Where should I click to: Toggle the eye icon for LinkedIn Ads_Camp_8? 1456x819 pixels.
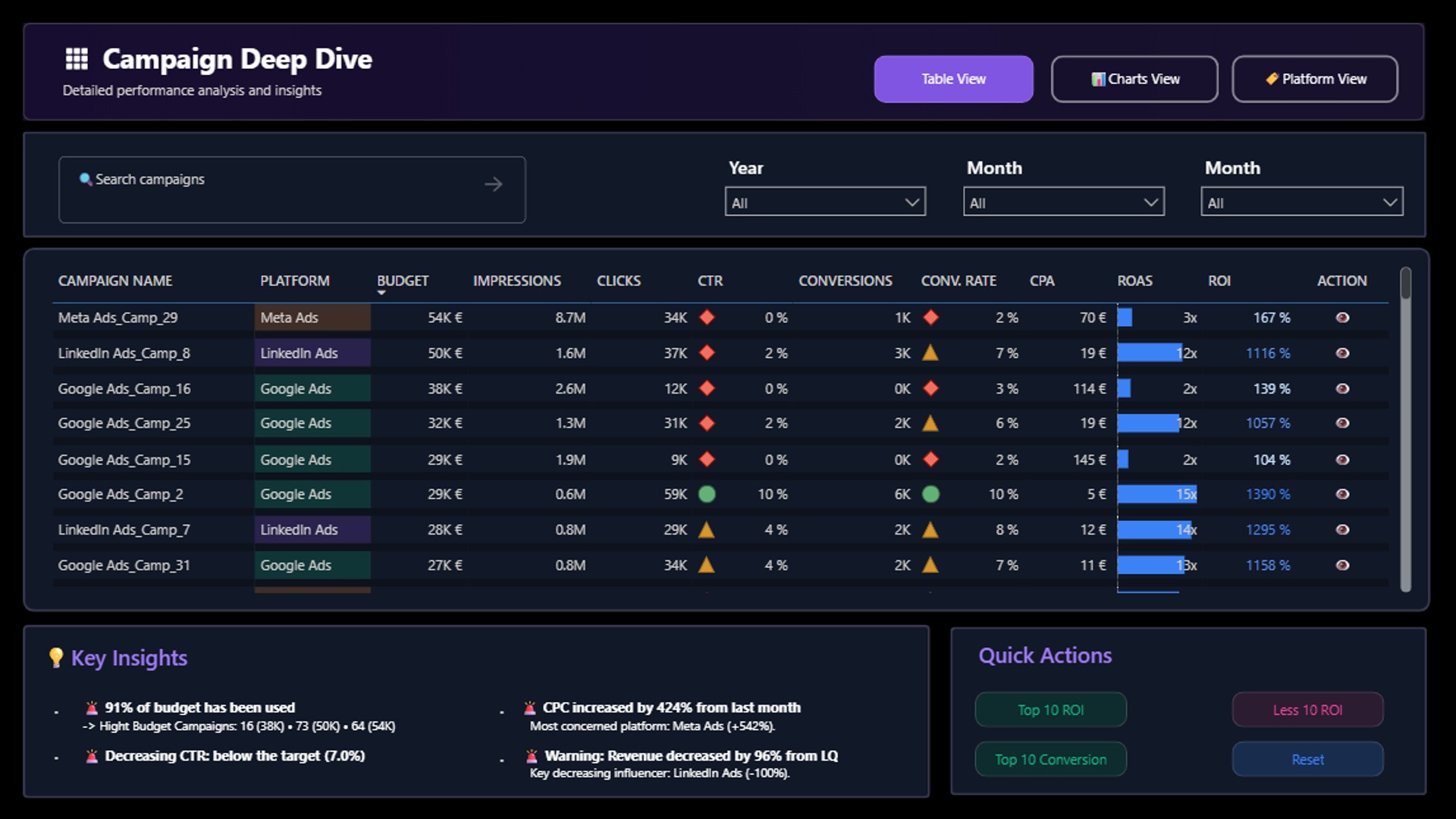coord(1342,353)
